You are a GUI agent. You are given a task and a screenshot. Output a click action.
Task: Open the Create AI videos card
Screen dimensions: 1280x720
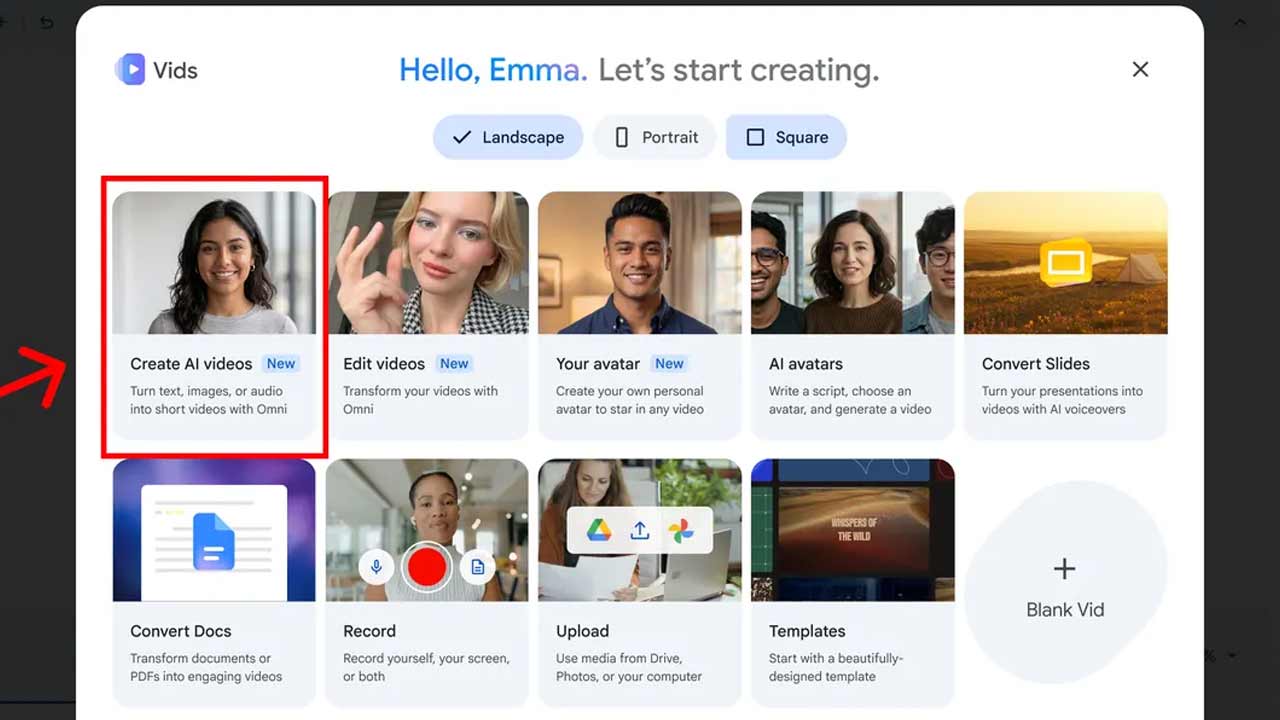[214, 315]
